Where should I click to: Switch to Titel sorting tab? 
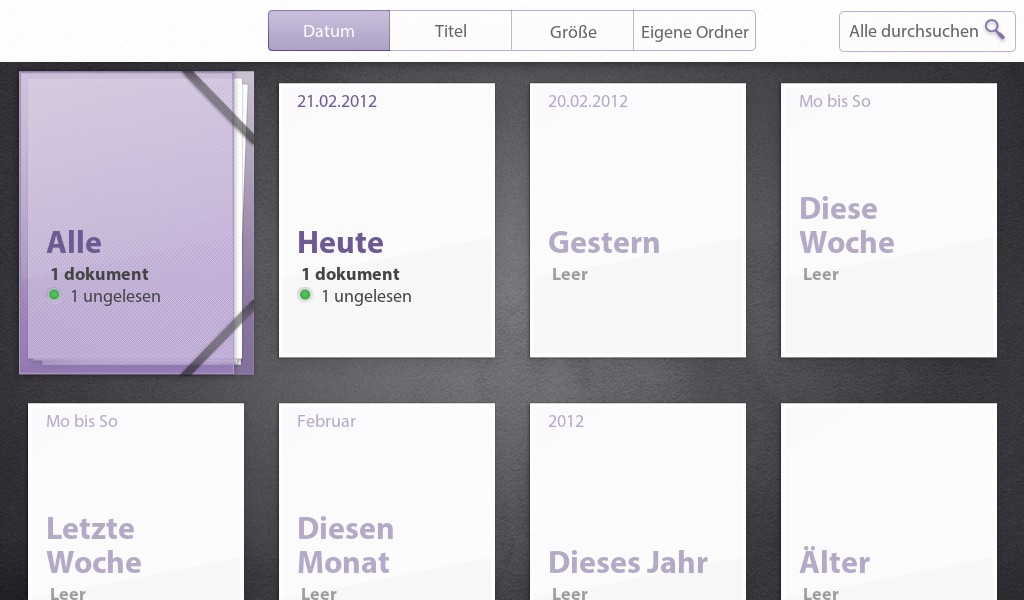click(x=451, y=31)
